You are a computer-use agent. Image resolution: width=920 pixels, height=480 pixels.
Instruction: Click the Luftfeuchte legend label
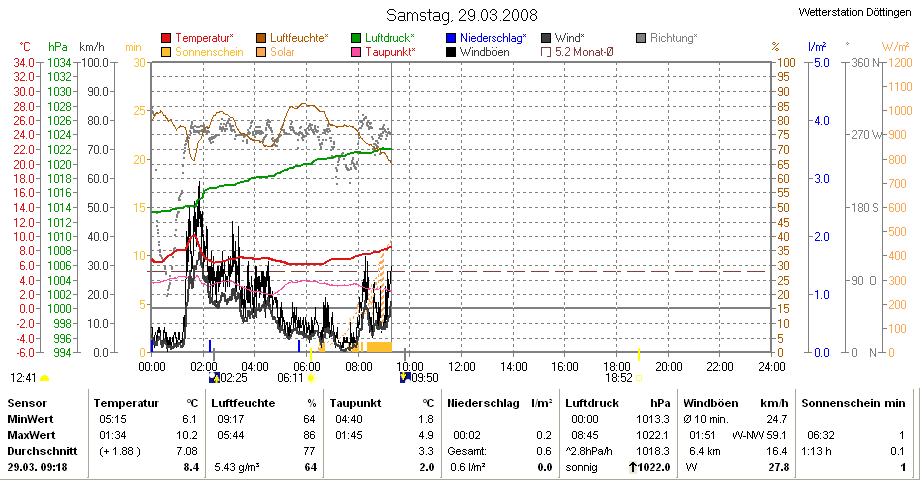[299, 38]
